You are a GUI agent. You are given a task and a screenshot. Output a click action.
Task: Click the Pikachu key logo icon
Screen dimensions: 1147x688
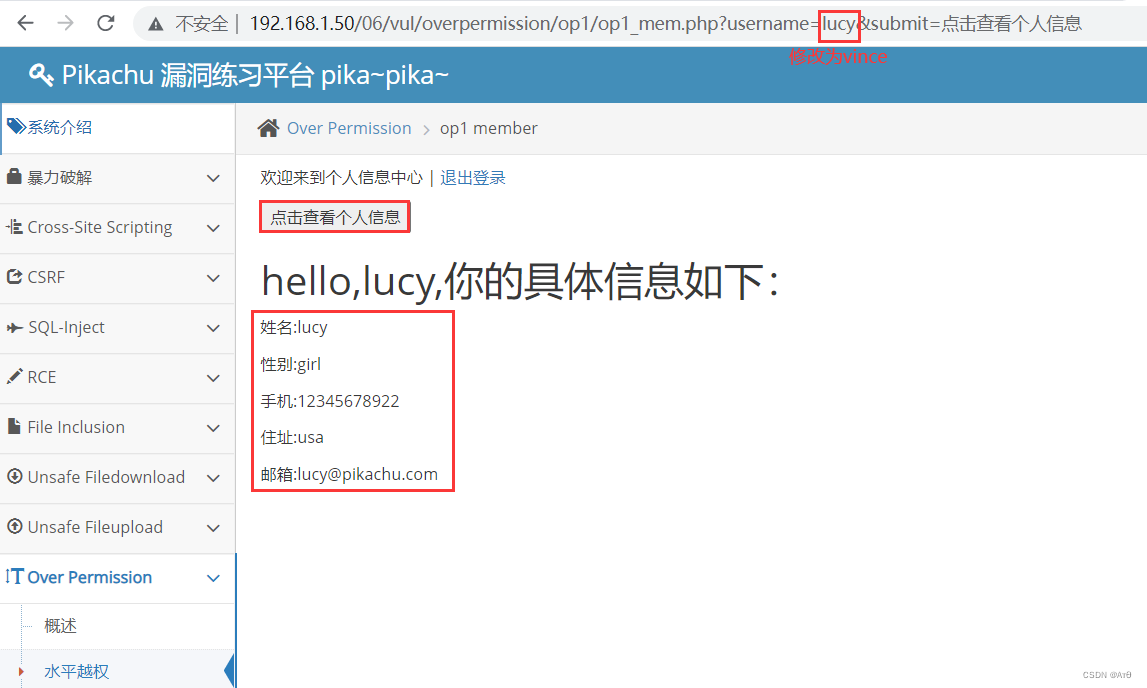(41, 75)
